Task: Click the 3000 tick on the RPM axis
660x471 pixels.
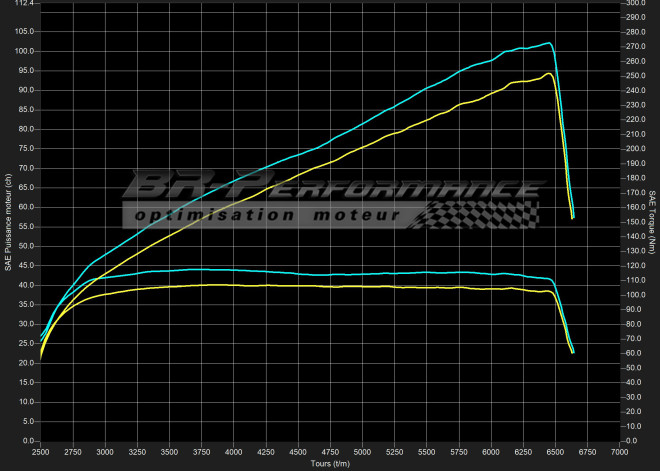Action: [105, 453]
